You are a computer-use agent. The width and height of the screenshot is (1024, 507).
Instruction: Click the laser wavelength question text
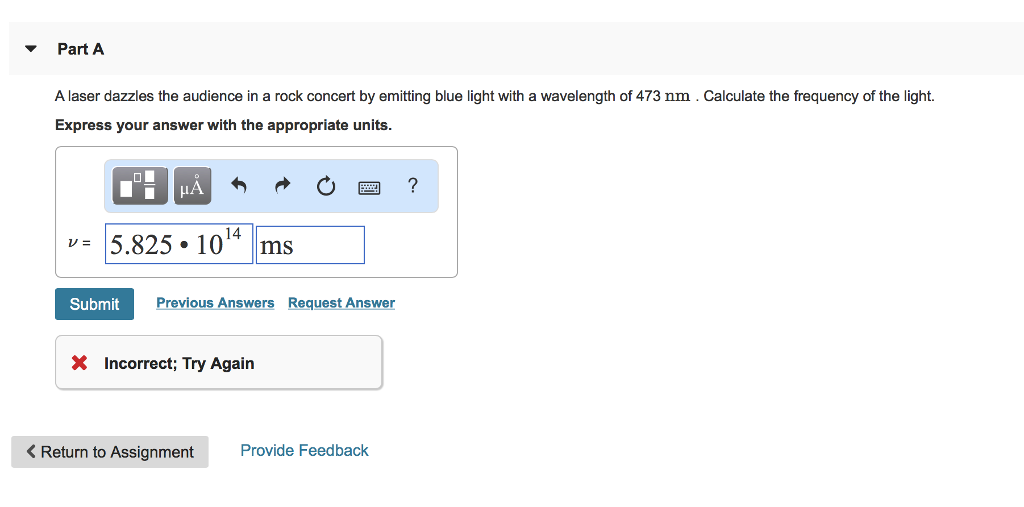coord(494,97)
